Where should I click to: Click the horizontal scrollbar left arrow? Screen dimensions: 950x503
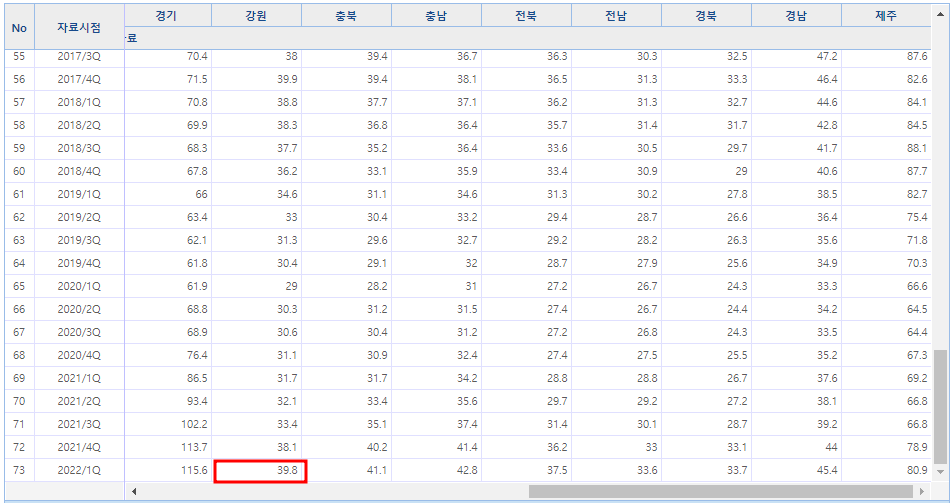coord(134,491)
